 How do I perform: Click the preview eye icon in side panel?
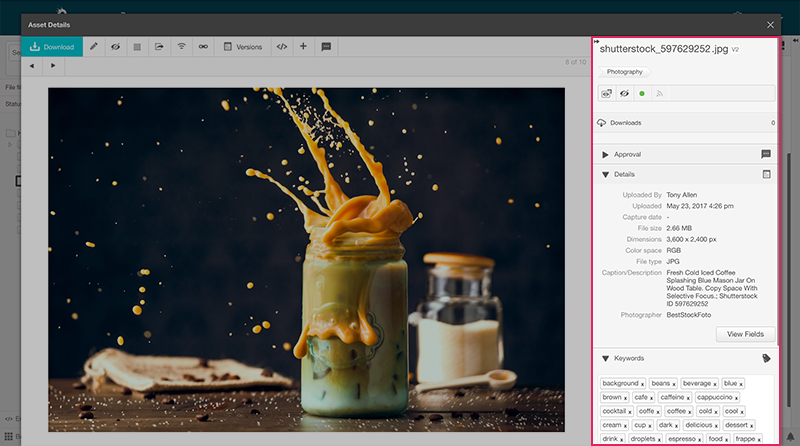606,93
